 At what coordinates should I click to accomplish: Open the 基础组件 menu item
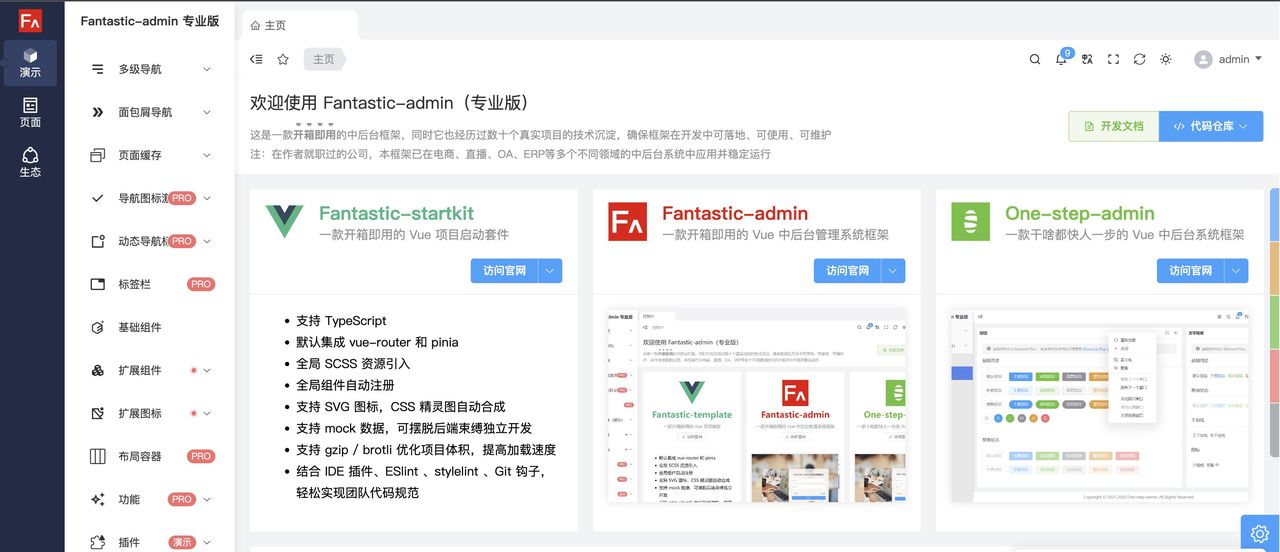tap(150, 327)
